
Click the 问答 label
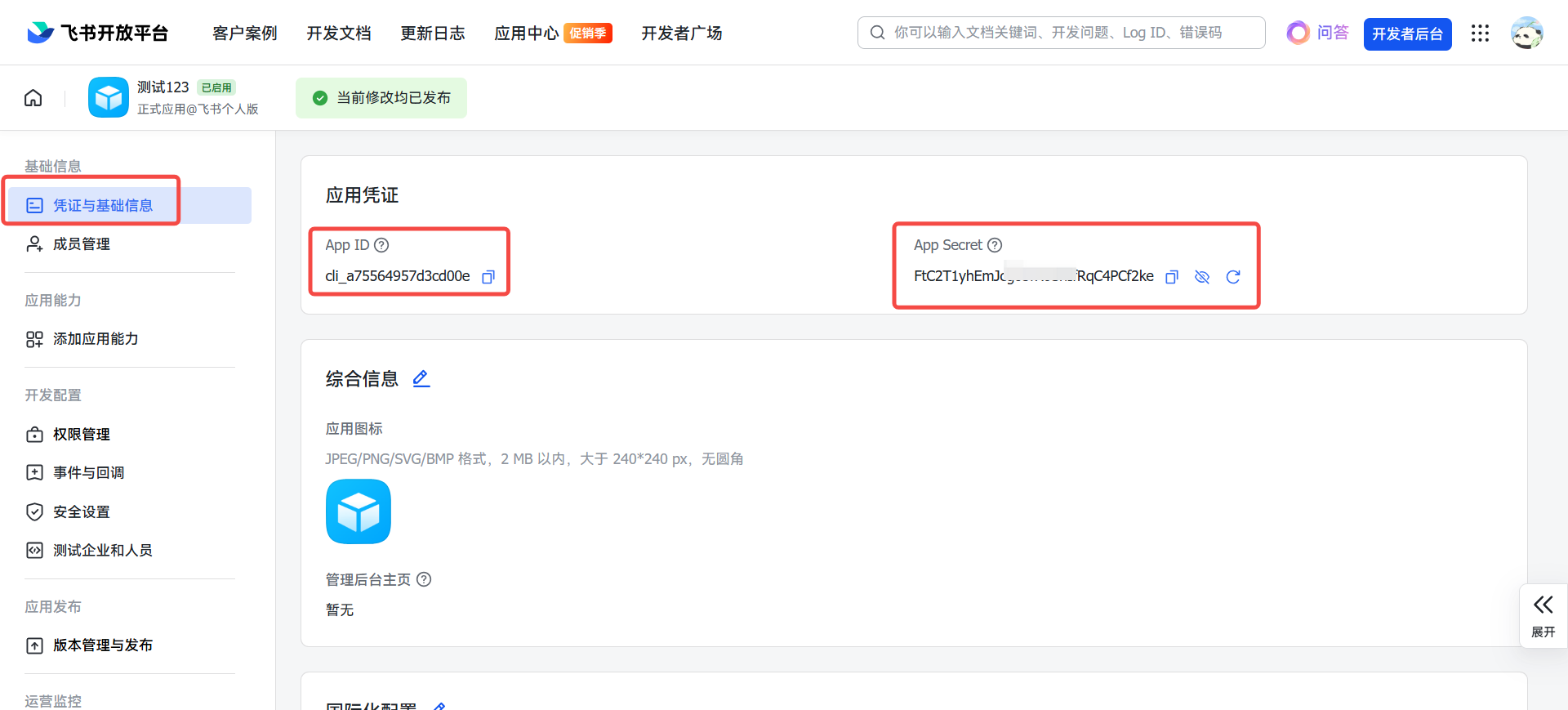(1333, 33)
